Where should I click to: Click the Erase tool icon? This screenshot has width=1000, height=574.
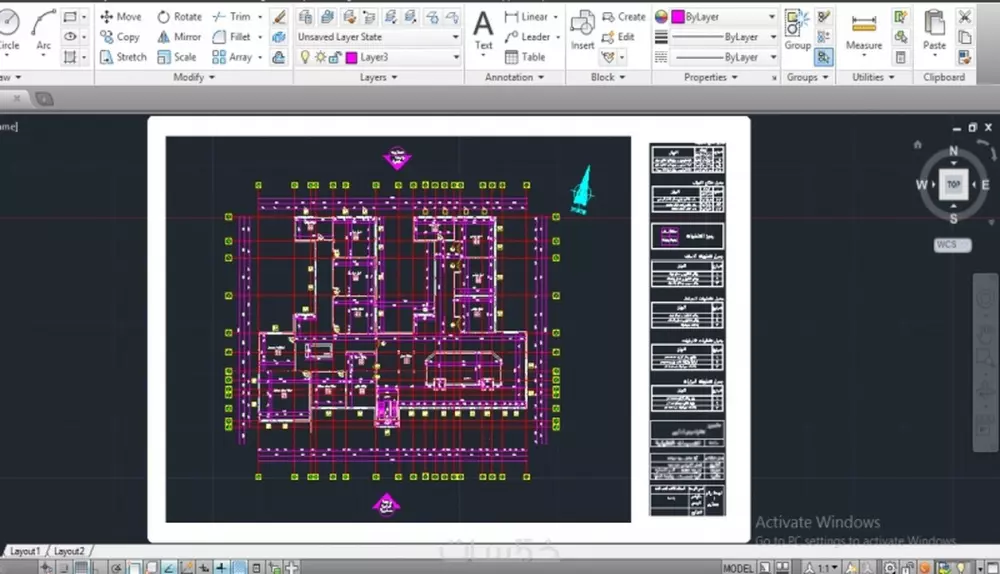coord(279,17)
